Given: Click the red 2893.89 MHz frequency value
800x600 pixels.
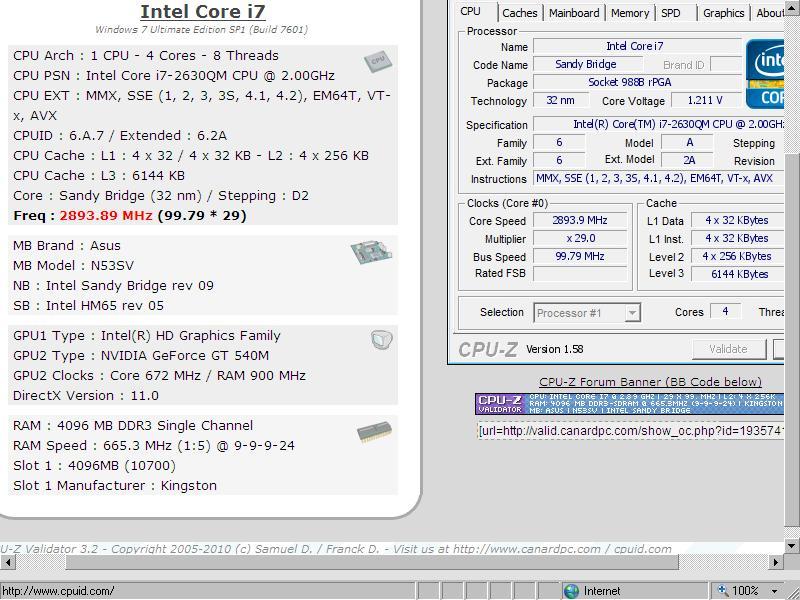Looking at the screenshot, I should (x=106, y=215).
